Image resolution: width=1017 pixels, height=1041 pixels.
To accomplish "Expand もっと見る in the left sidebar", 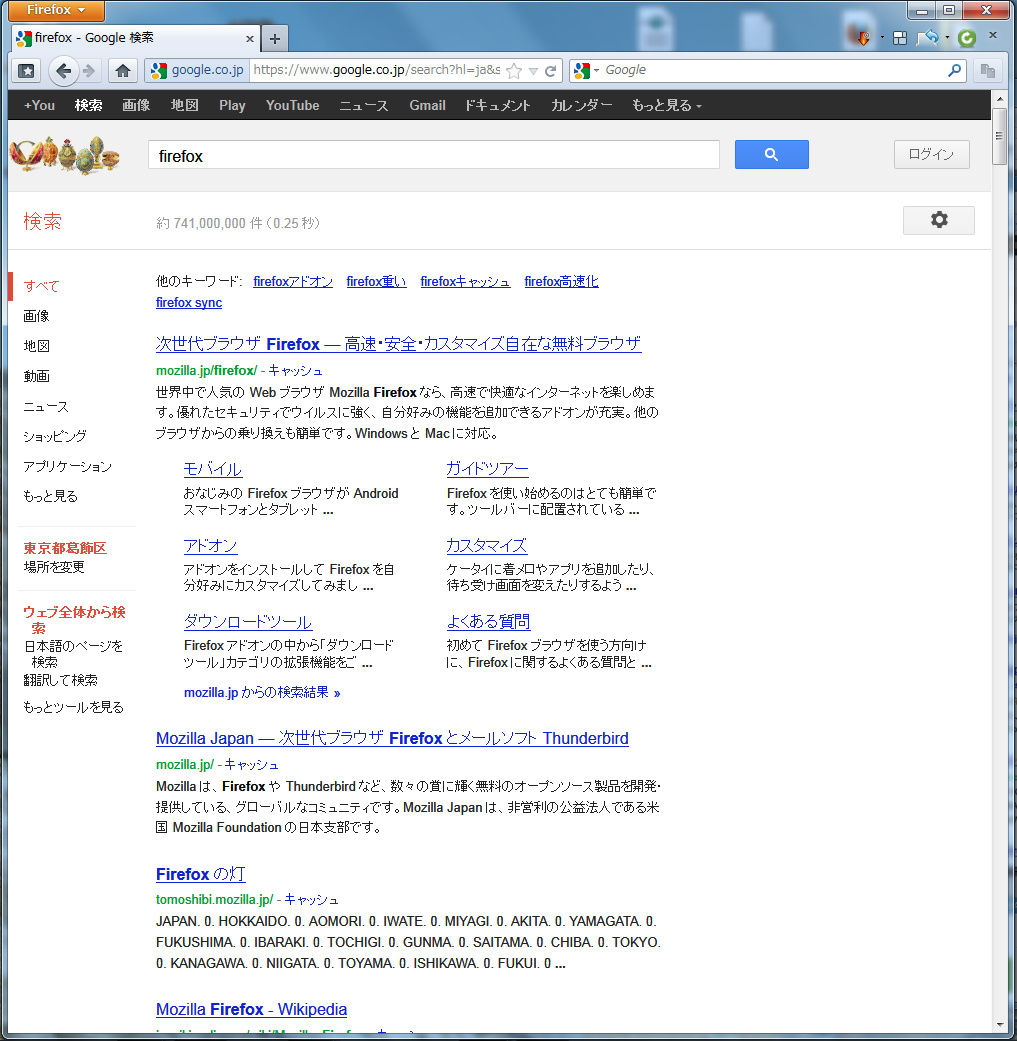I will coord(50,497).
